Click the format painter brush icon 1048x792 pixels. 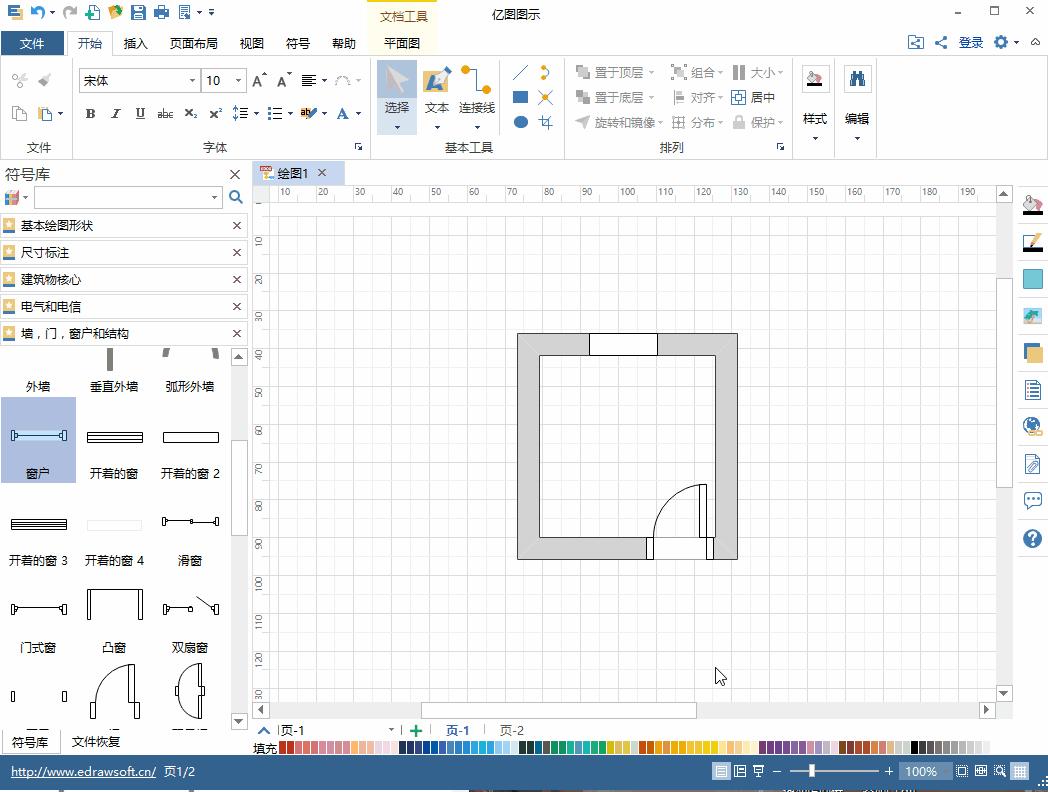point(44,80)
